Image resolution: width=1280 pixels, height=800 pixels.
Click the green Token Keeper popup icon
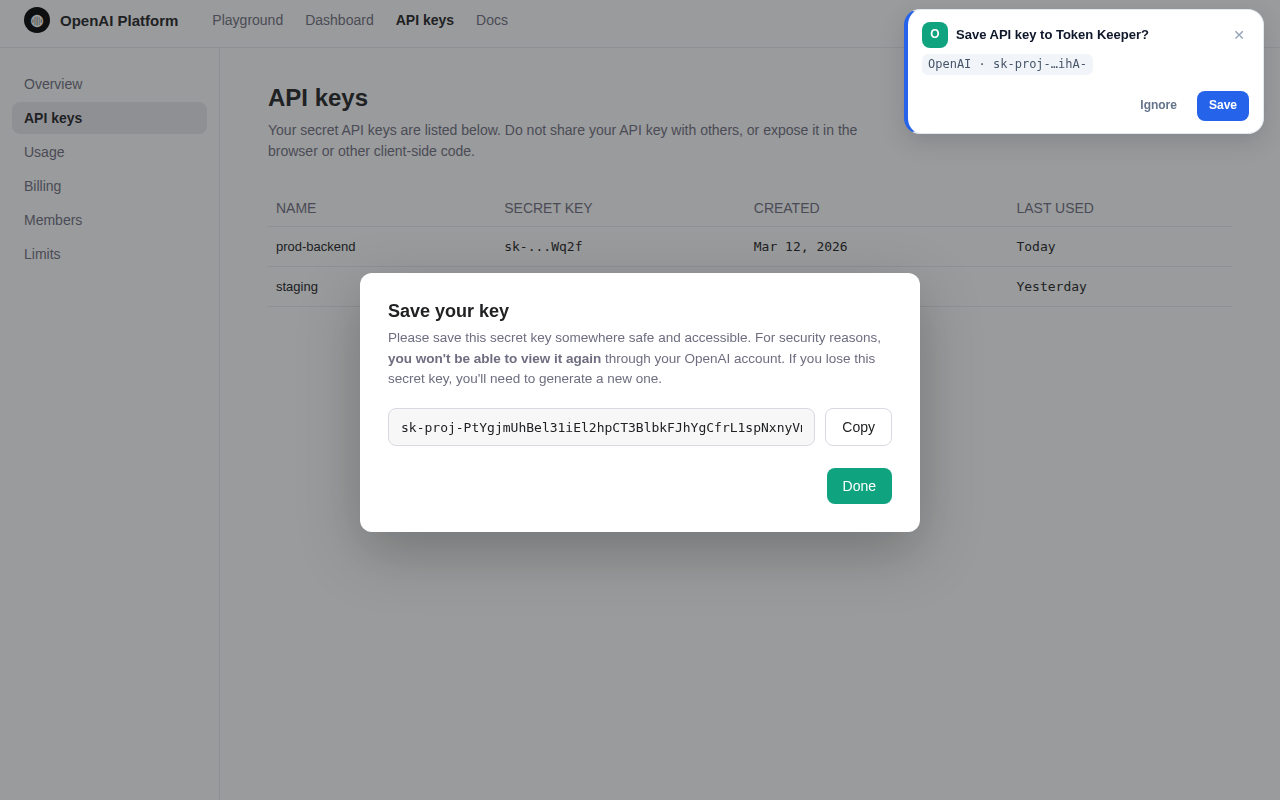click(935, 35)
